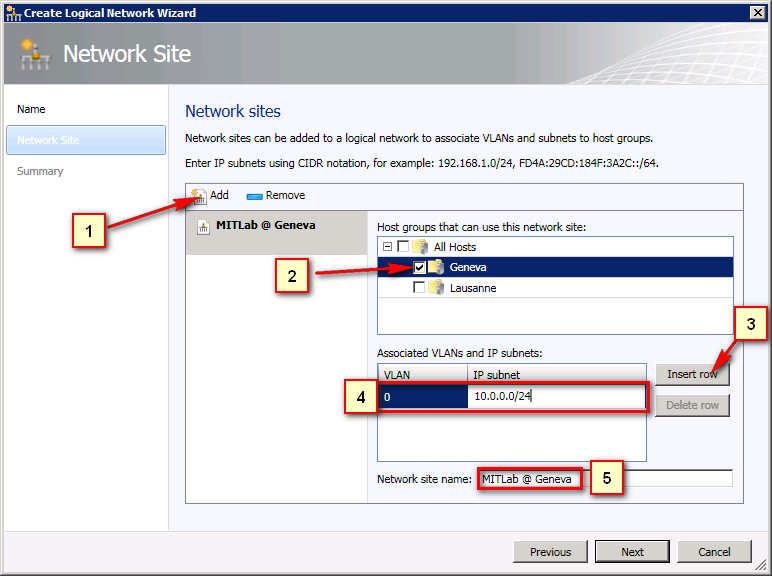
Task: Click the Remove network site icon
Action: (254, 196)
